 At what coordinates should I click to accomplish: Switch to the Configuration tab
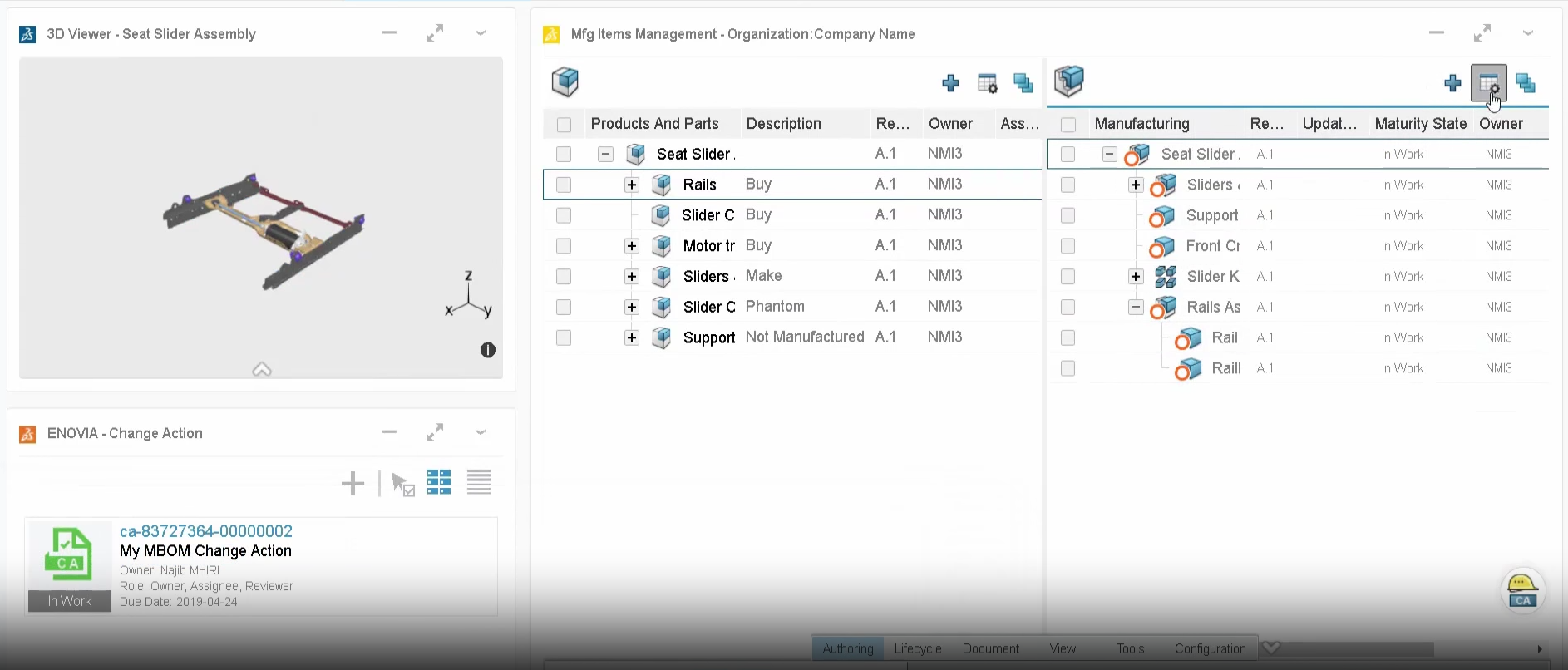pyautogui.click(x=1210, y=648)
